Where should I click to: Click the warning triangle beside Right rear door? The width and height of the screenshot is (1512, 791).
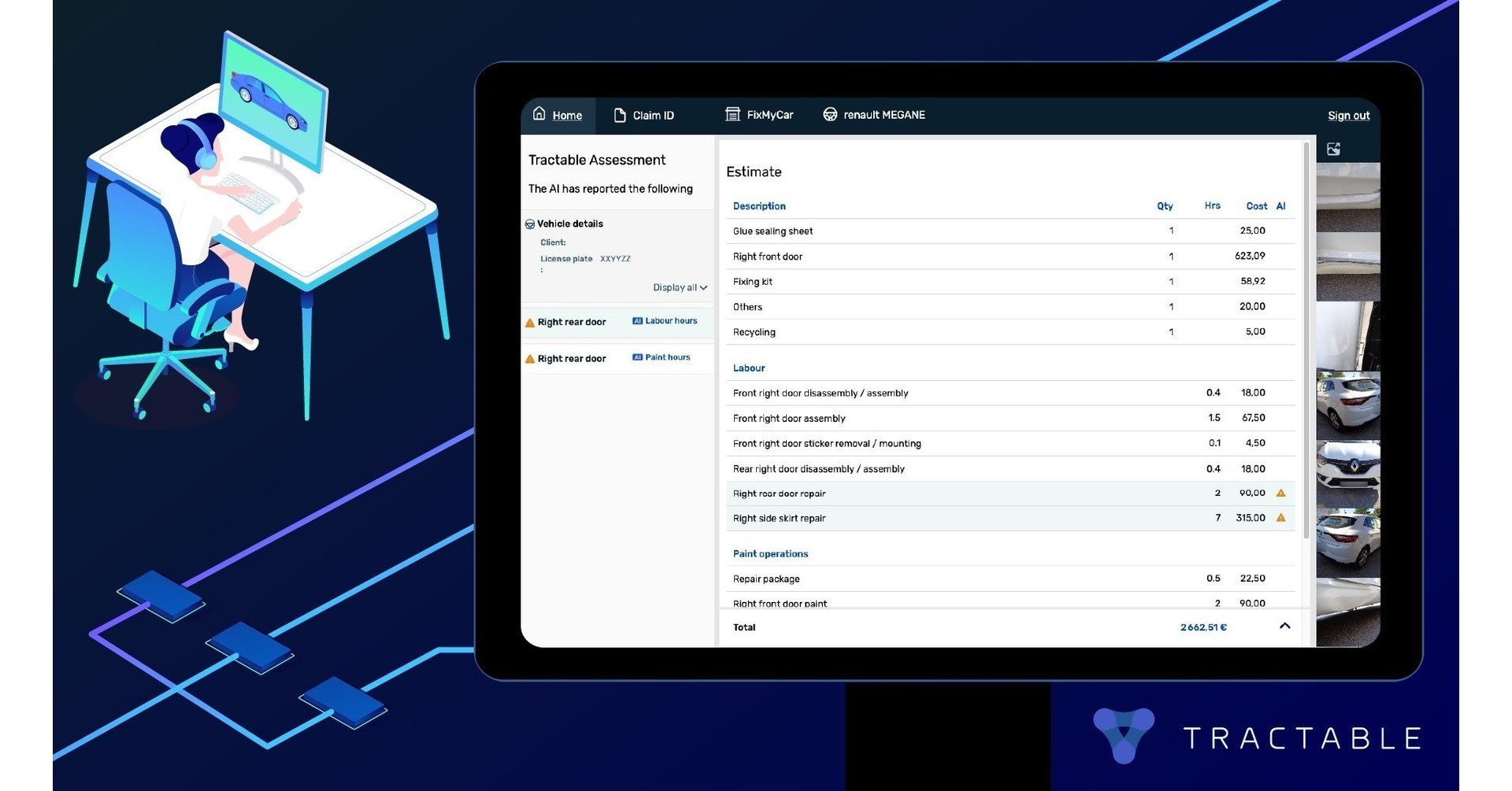click(x=529, y=322)
